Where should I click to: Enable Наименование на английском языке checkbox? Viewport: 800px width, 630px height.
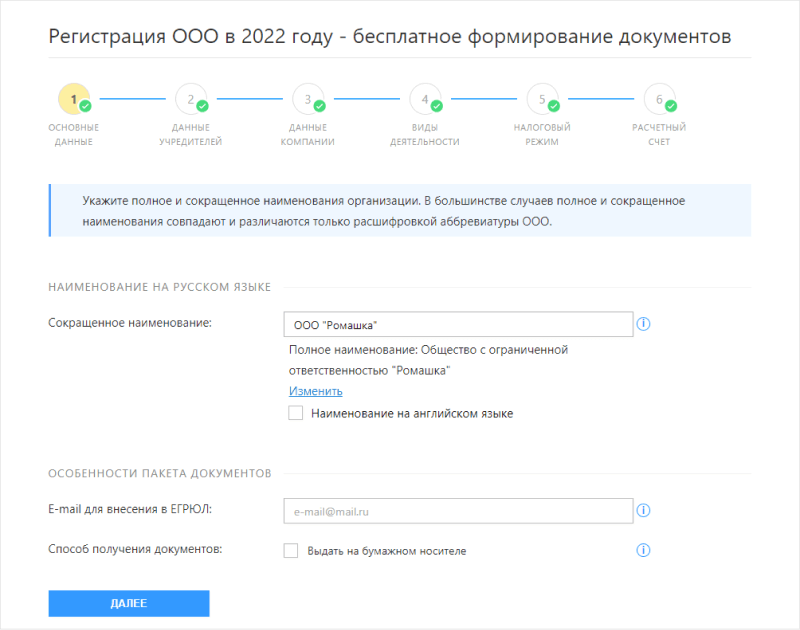pyautogui.click(x=295, y=413)
